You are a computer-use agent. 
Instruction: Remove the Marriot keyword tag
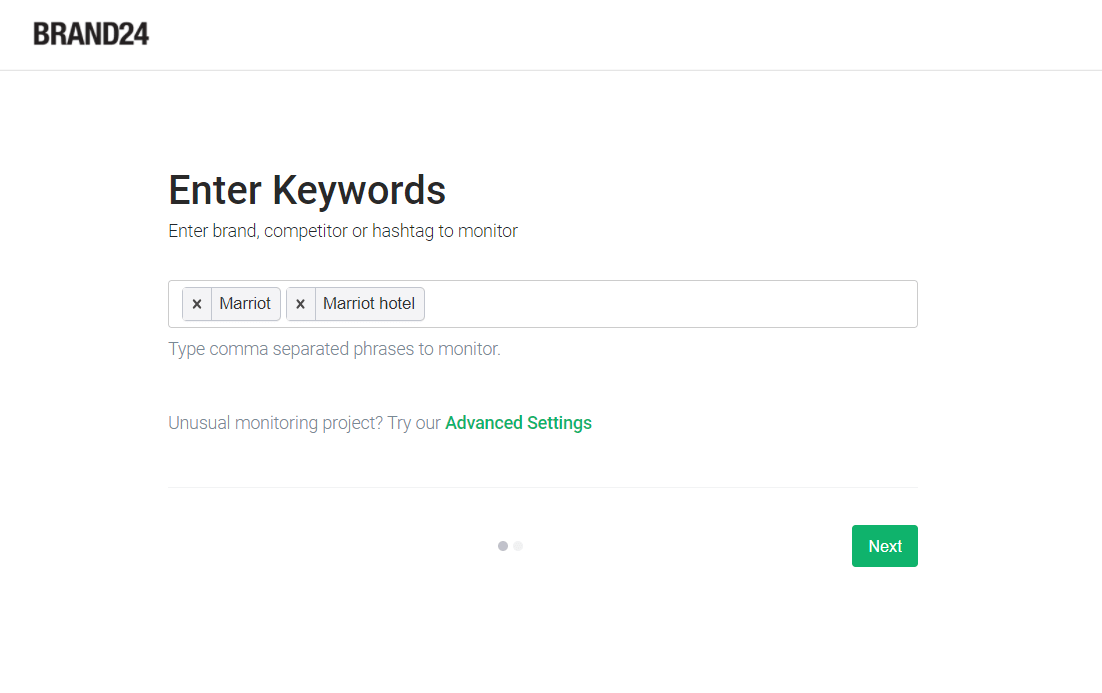tap(197, 304)
